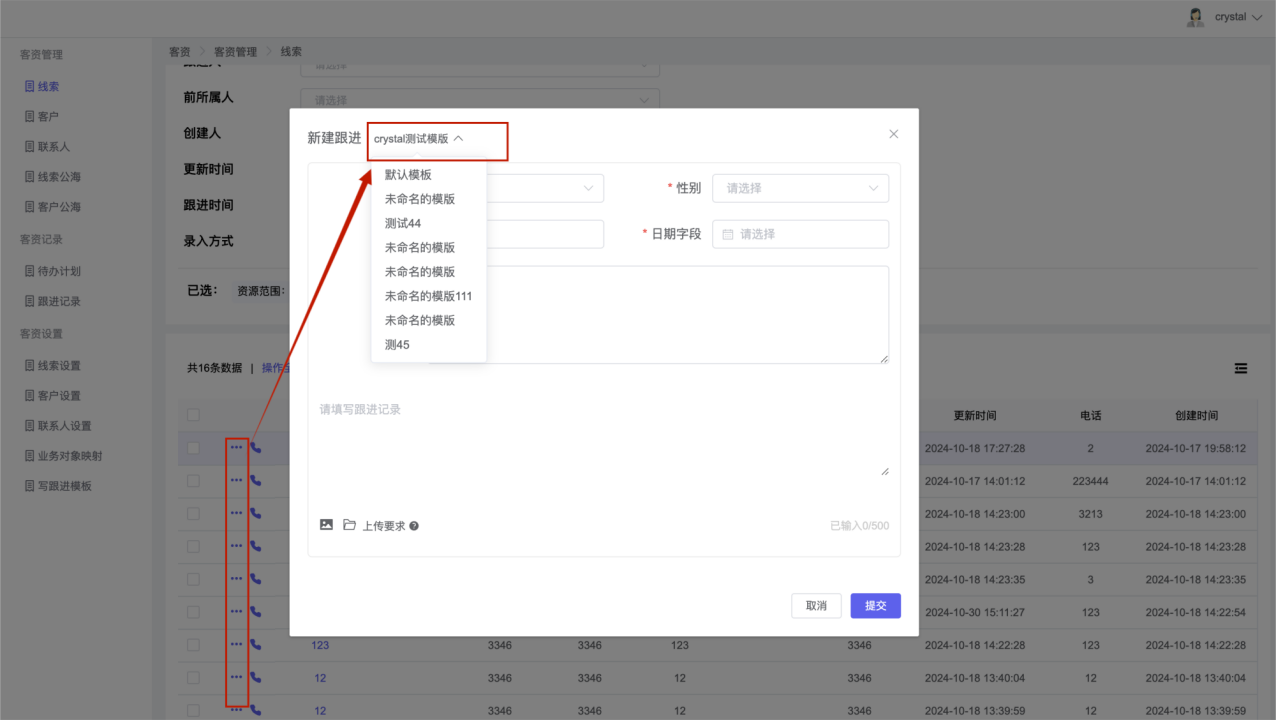This screenshot has width=1276, height=720.
Task: Open the table column settings icon
Action: (x=1241, y=369)
